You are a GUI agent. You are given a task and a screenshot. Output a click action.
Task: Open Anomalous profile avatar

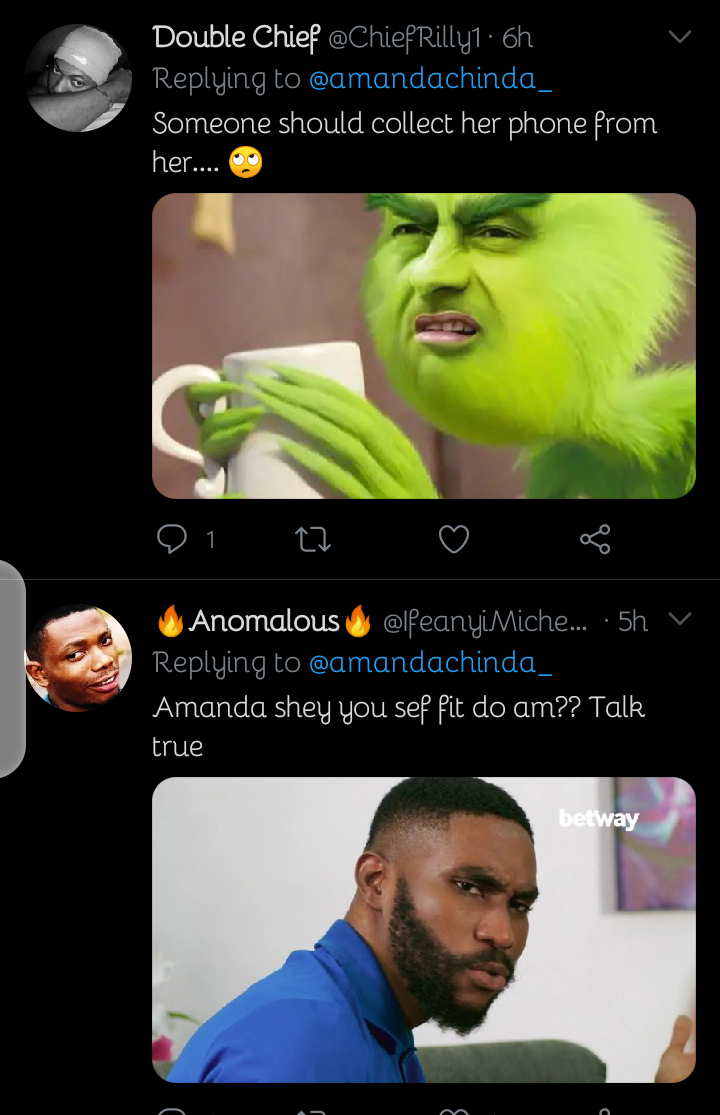(78, 658)
